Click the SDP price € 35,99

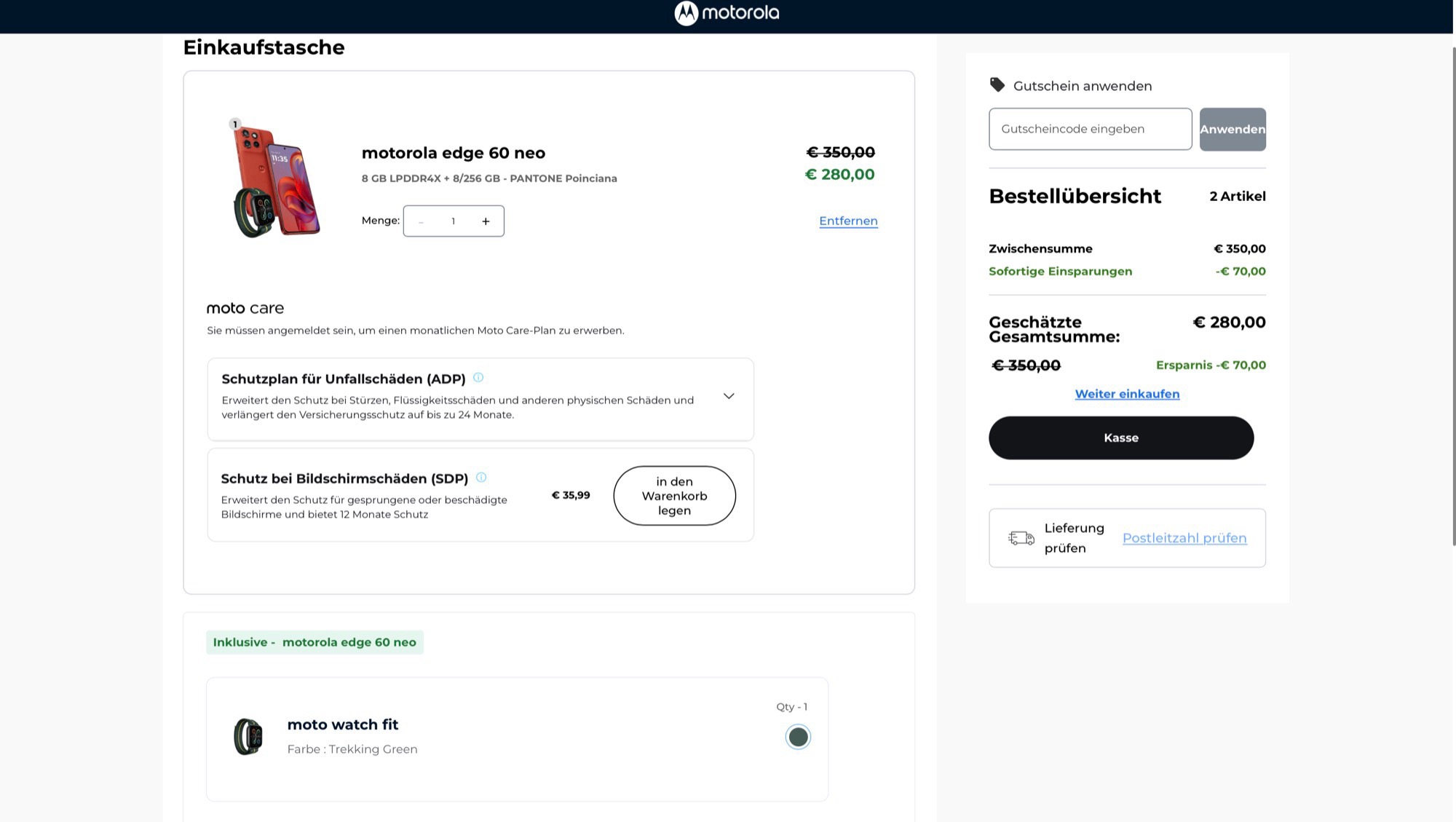tap(571, 495)
